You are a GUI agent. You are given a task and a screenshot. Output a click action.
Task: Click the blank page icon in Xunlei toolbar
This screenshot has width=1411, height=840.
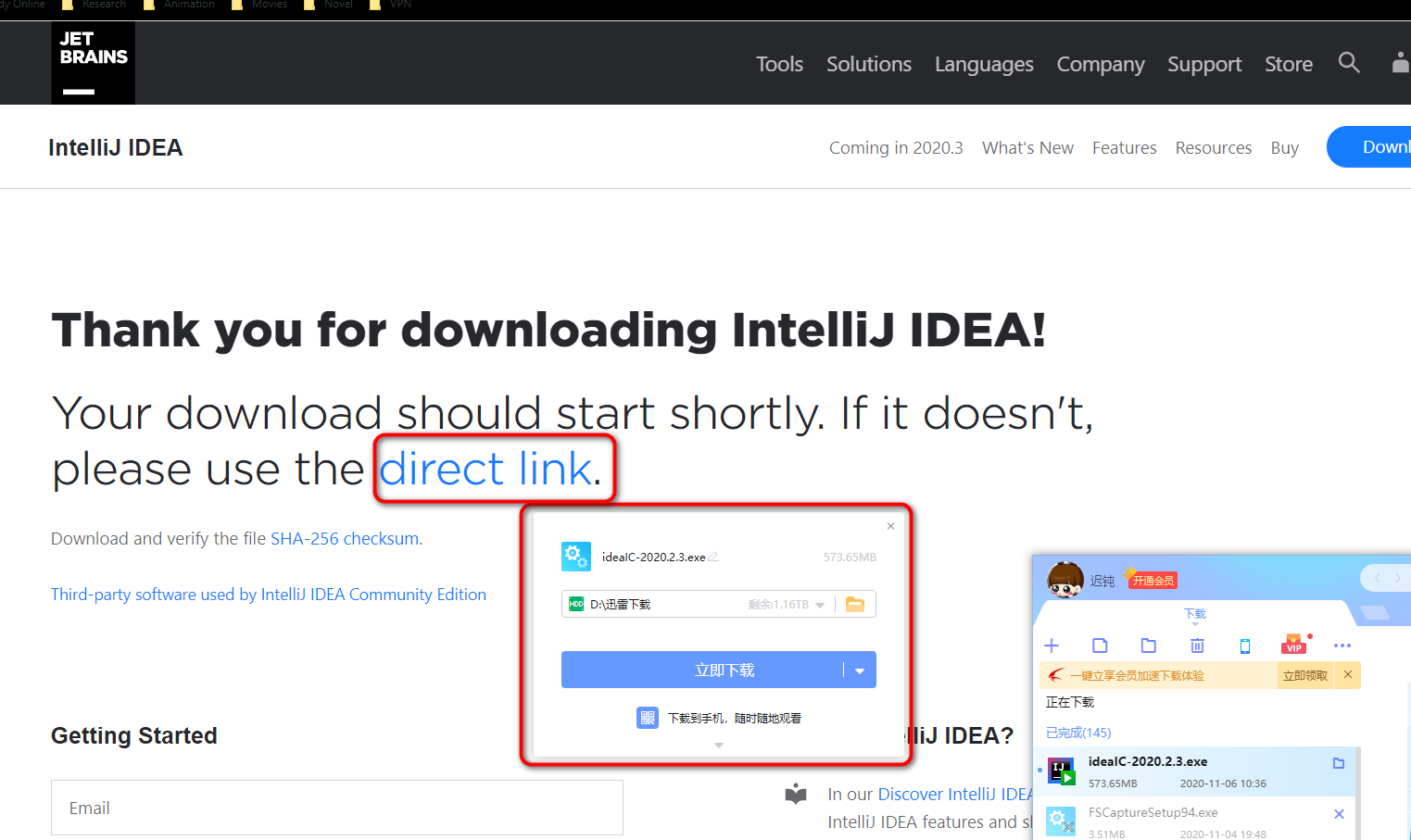tap(1100, 646)
